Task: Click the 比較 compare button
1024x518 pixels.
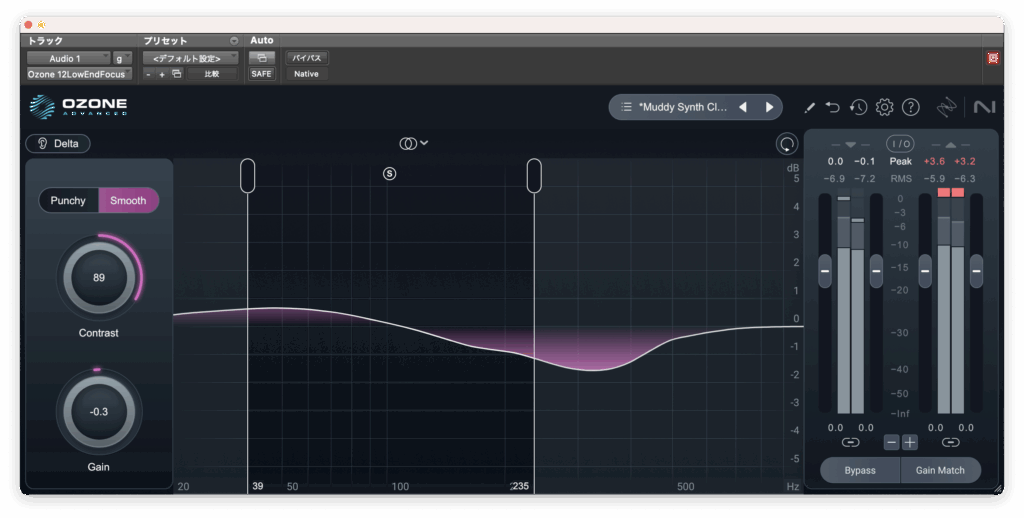Action: tap(212, 74)
